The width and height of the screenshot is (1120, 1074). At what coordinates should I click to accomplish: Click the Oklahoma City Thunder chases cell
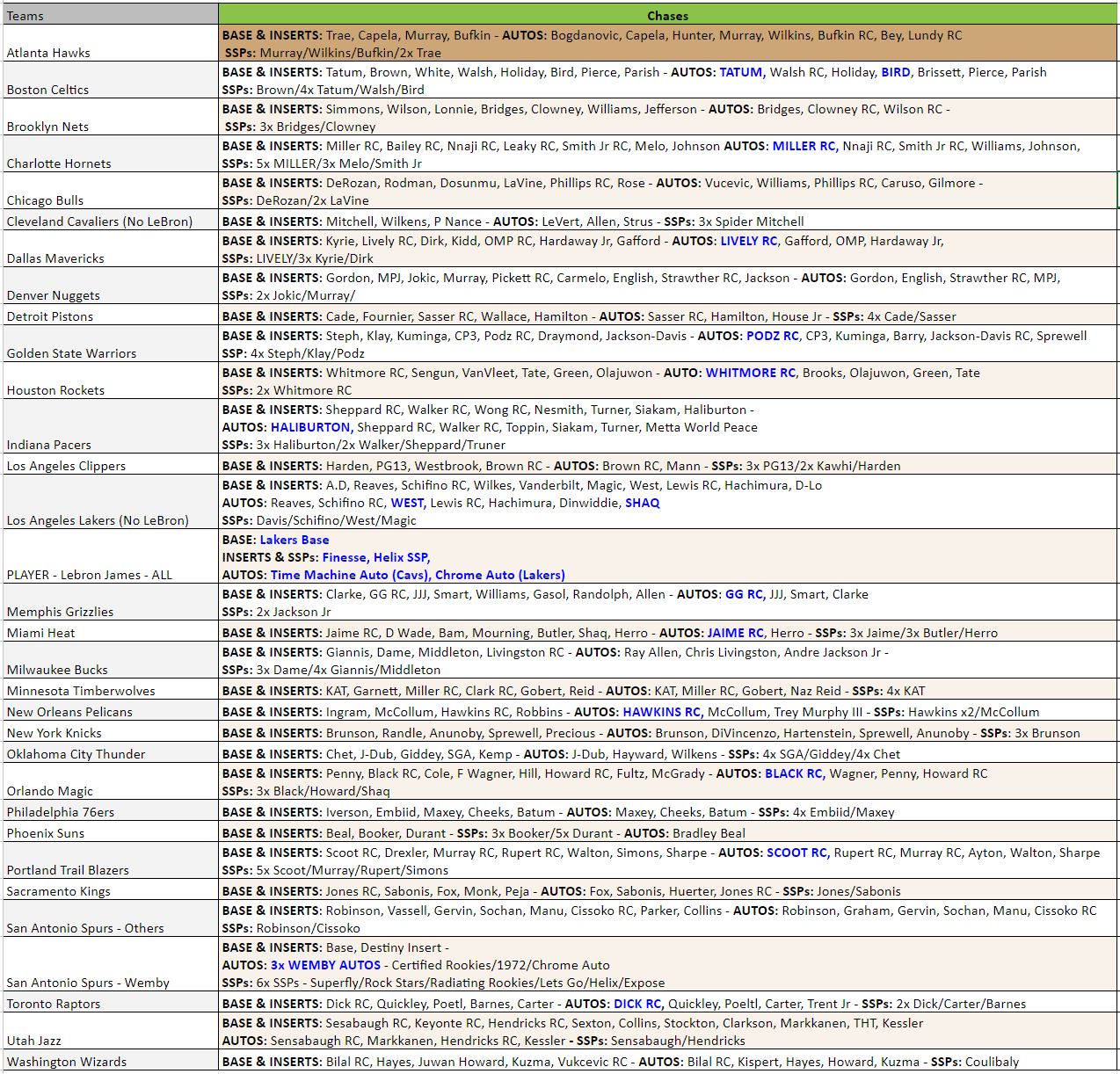tap(667, 754)
